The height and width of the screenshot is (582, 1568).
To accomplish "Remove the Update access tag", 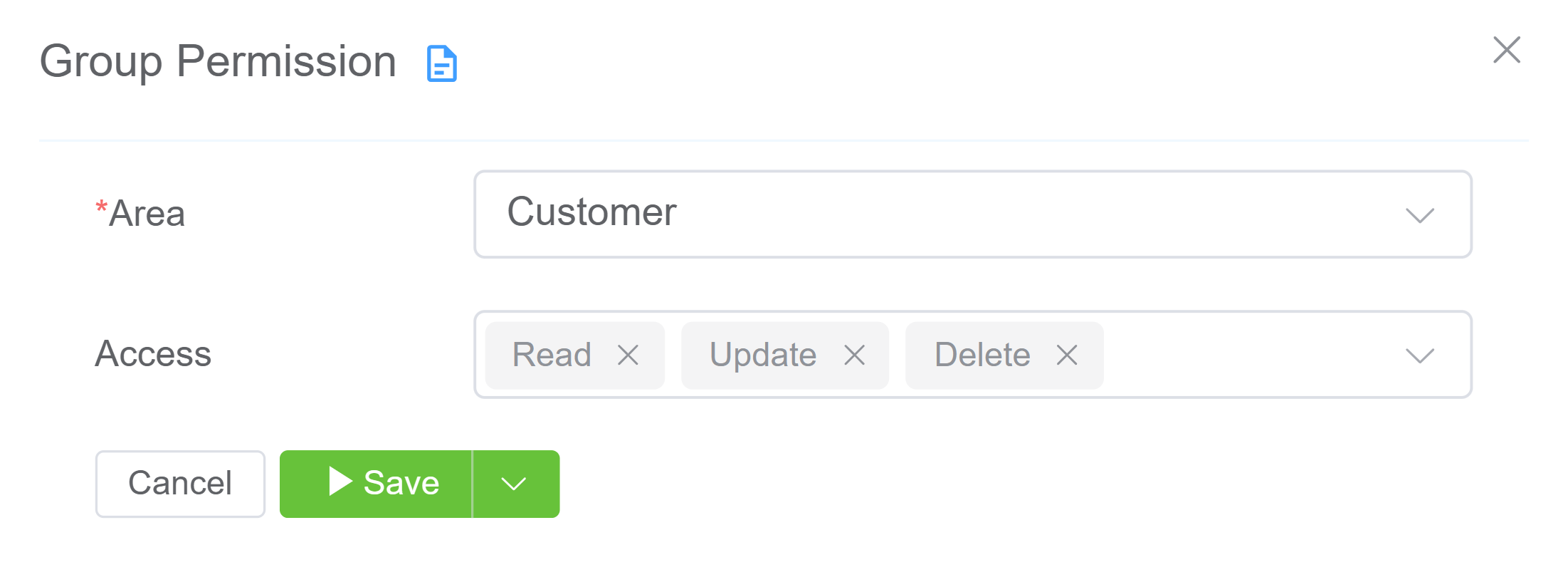I will pyautogui.click(x=854, y=355).
